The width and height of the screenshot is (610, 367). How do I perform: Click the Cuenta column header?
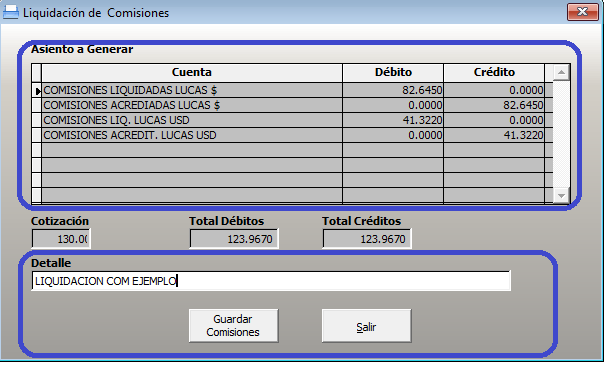point(192,72)
